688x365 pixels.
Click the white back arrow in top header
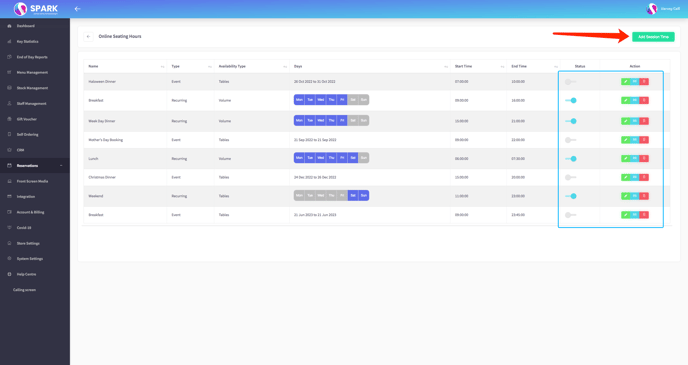pyautogui.click(x=78, y=9)
